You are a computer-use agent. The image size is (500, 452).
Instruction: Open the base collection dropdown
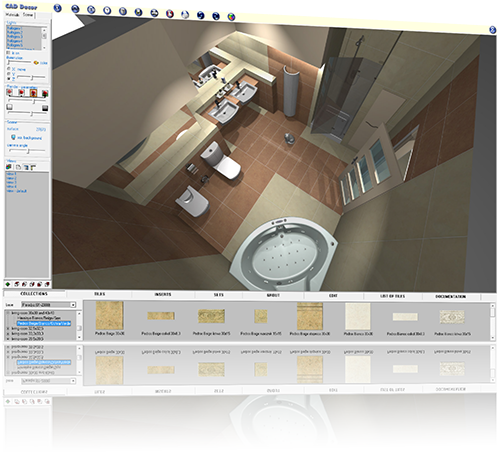[73, 305]
